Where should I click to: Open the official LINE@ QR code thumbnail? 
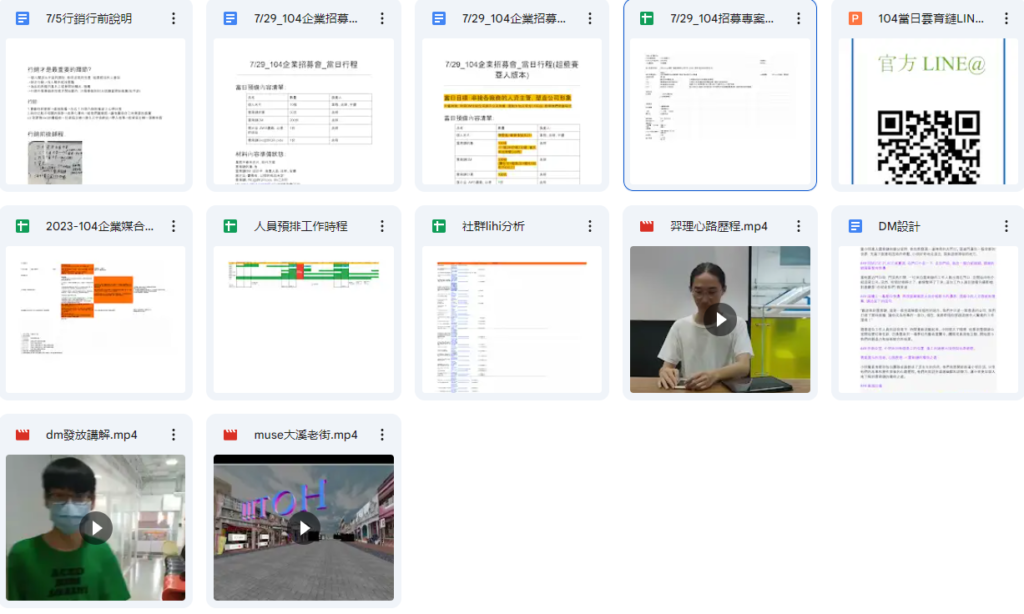coord(927,112)
